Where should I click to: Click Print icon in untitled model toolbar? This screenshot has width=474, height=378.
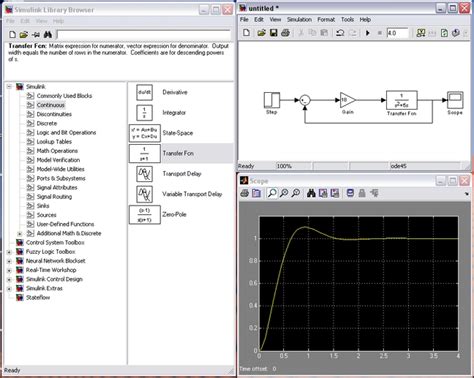tap(285, 33)
